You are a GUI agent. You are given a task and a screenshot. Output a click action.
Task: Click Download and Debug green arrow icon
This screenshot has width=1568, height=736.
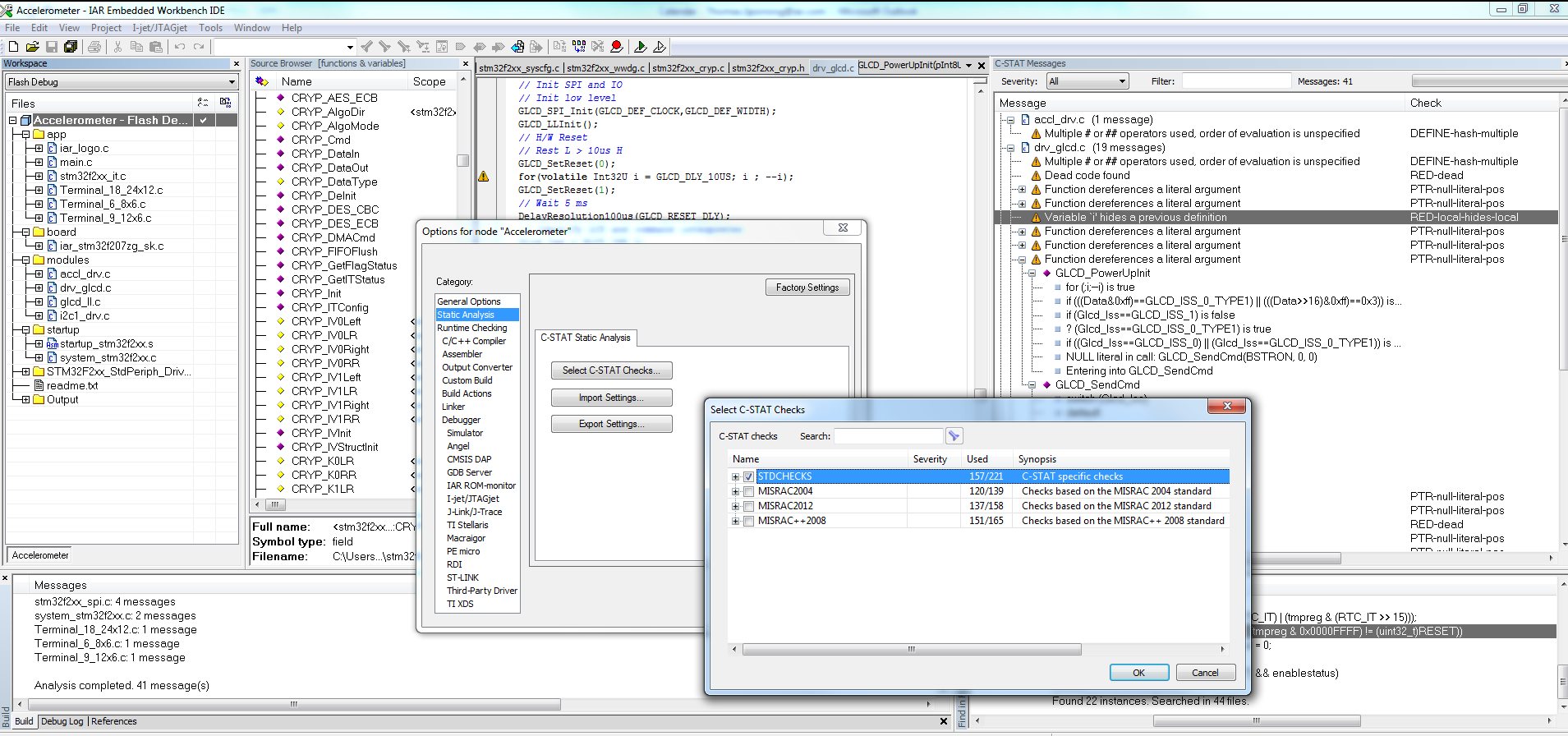point(640,47)
